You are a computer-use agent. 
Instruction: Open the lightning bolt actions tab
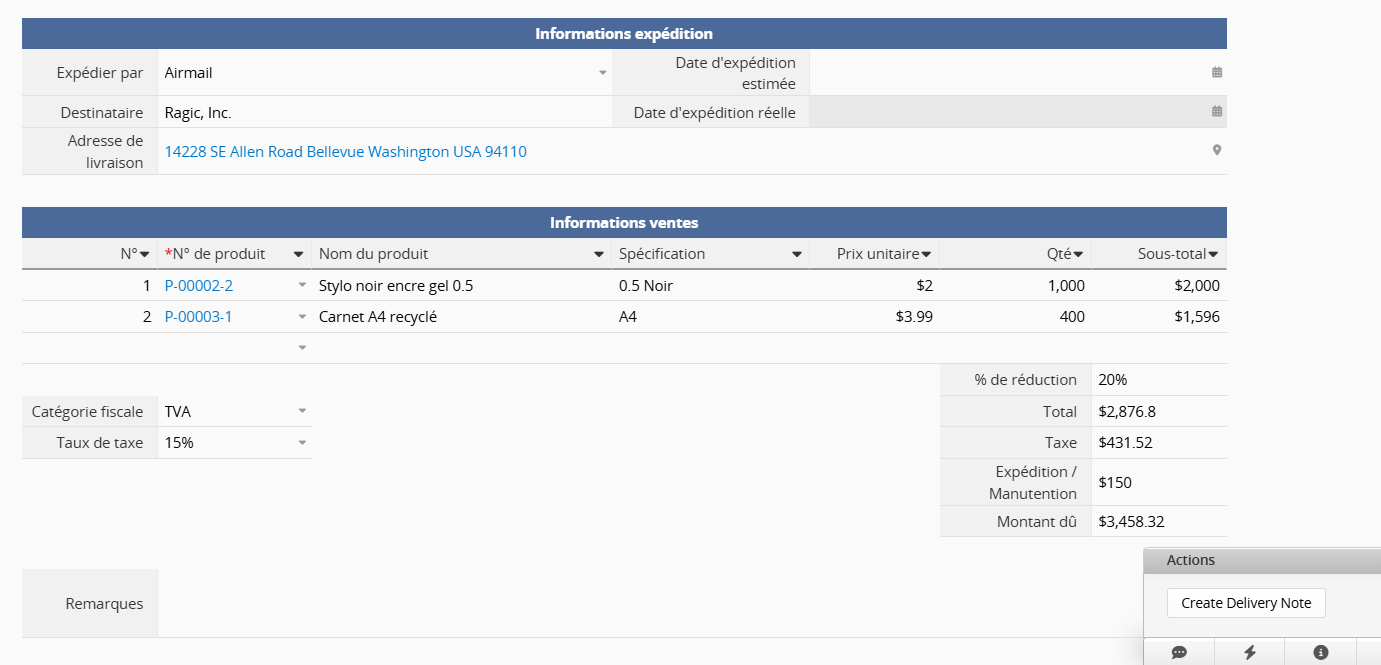coord(1250,652)
